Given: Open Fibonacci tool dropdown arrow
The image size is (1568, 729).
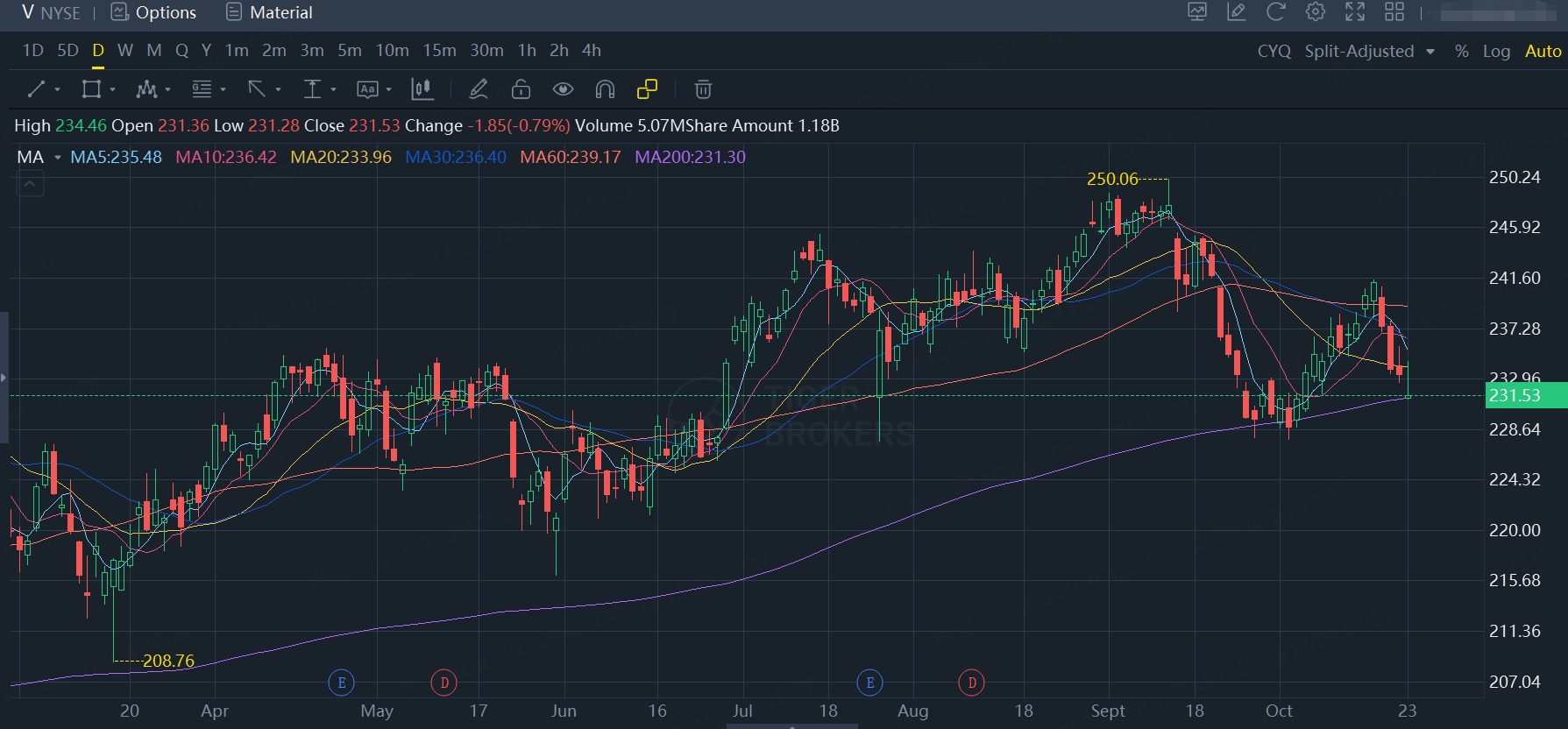Looking at the screenshot, I should click(x=223, y=89).
